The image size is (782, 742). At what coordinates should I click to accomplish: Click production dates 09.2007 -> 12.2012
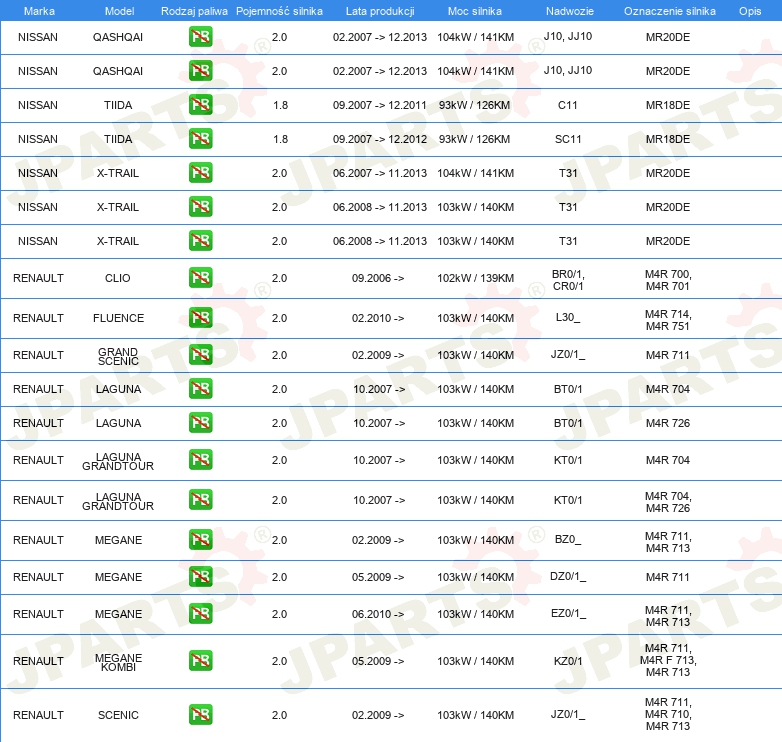pyautogui.click(x=380, y=139)
